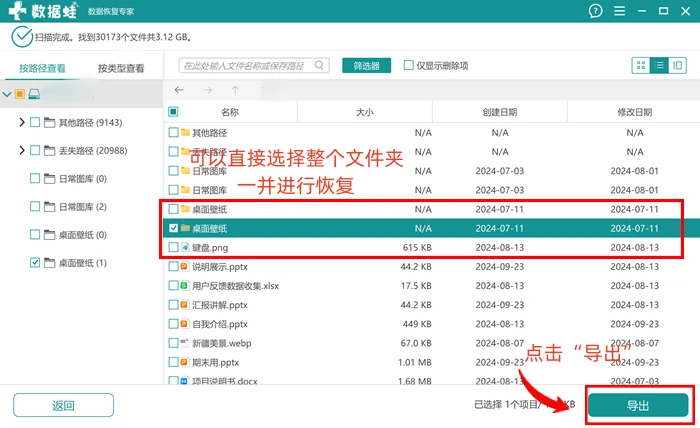This screenshot has width=700, height=428.
Task: Go forward with the right arrow
Action: point(207,90)
